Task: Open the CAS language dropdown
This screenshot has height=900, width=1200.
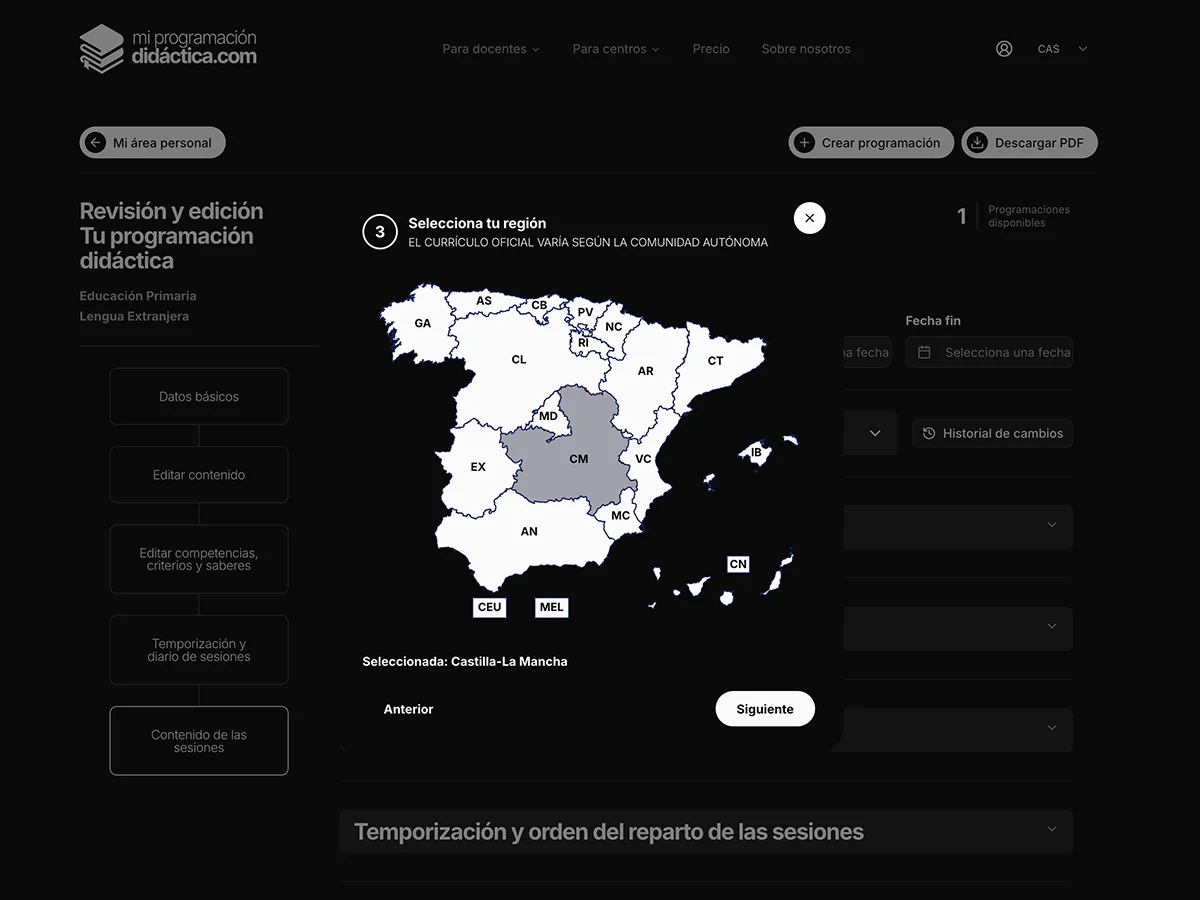Action: 1062,48
